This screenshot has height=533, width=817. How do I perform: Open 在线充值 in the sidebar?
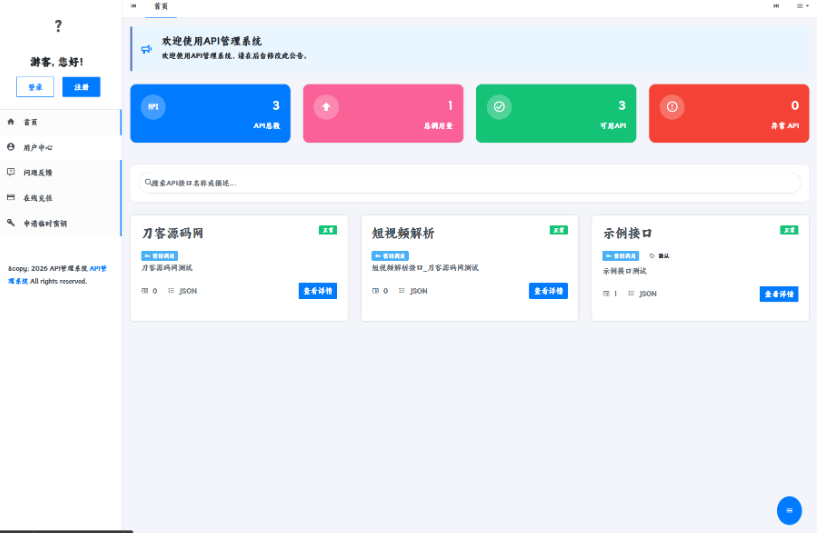point(60,198)
